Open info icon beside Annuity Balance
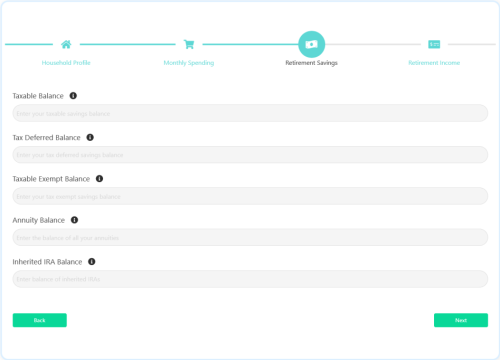500x360 pixels. click(x=74, y=220)
